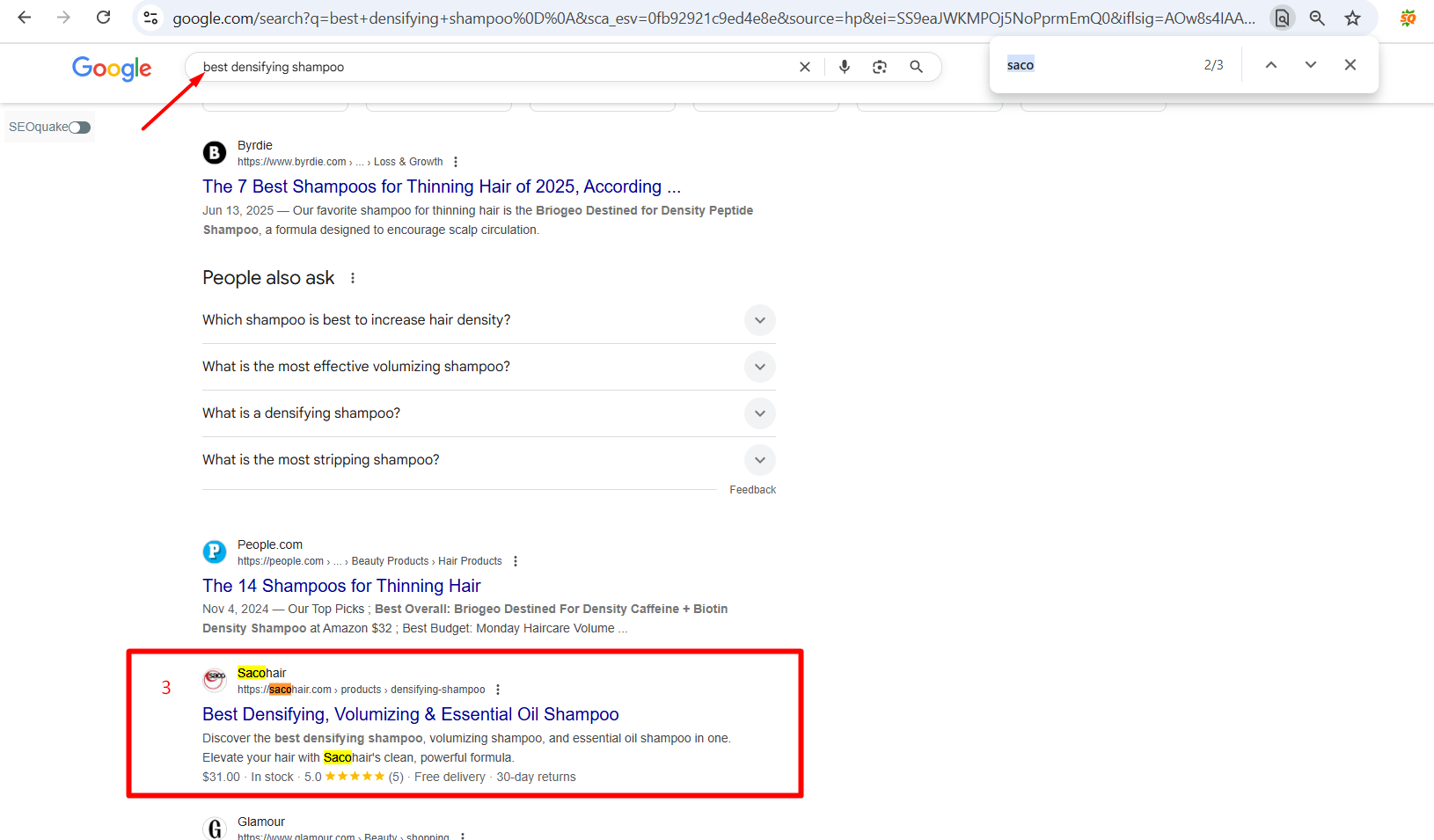
Task: Expand 'What is the most stripping shampoo?'
Action: pos(759,460)
